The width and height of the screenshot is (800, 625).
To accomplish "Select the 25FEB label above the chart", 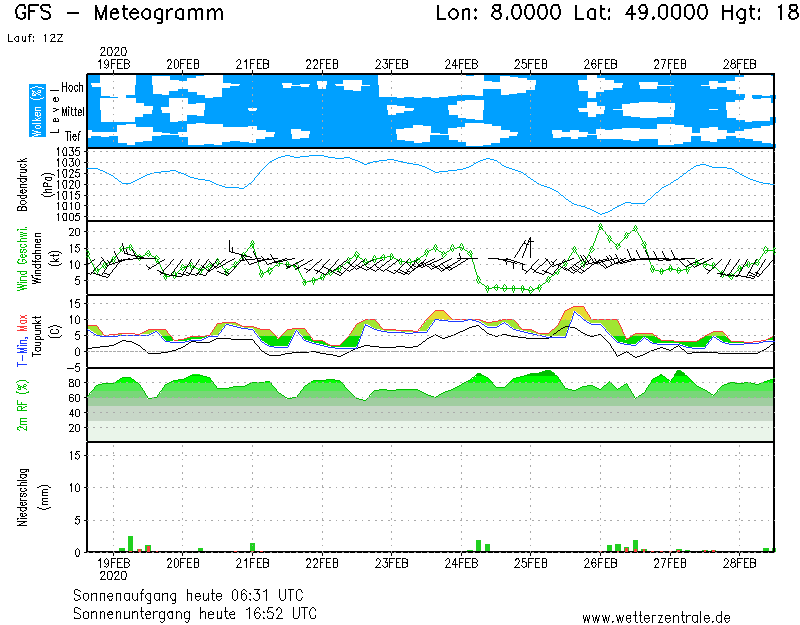I will pos(531,65).
